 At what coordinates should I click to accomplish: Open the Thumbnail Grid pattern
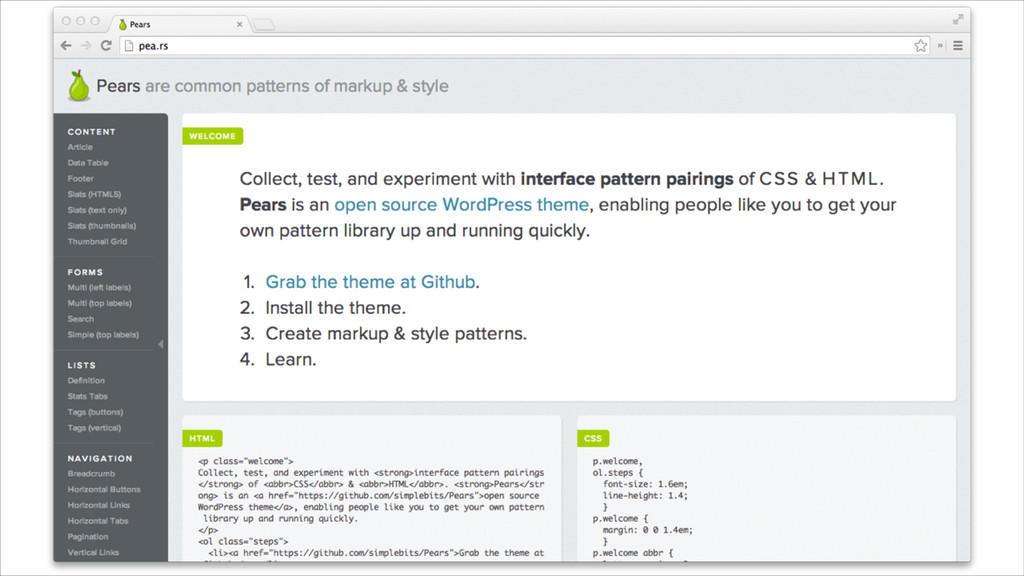coord(97,242)
